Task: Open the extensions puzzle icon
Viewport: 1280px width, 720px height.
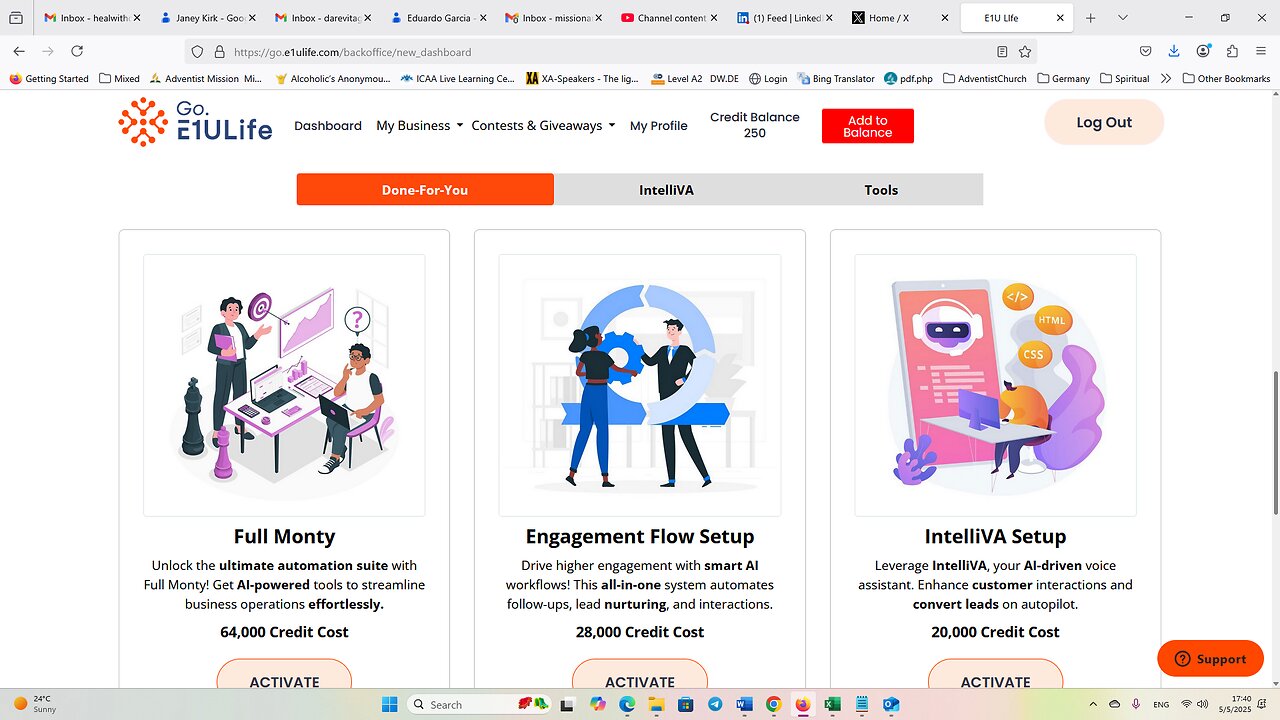Action: point(1232,52)
